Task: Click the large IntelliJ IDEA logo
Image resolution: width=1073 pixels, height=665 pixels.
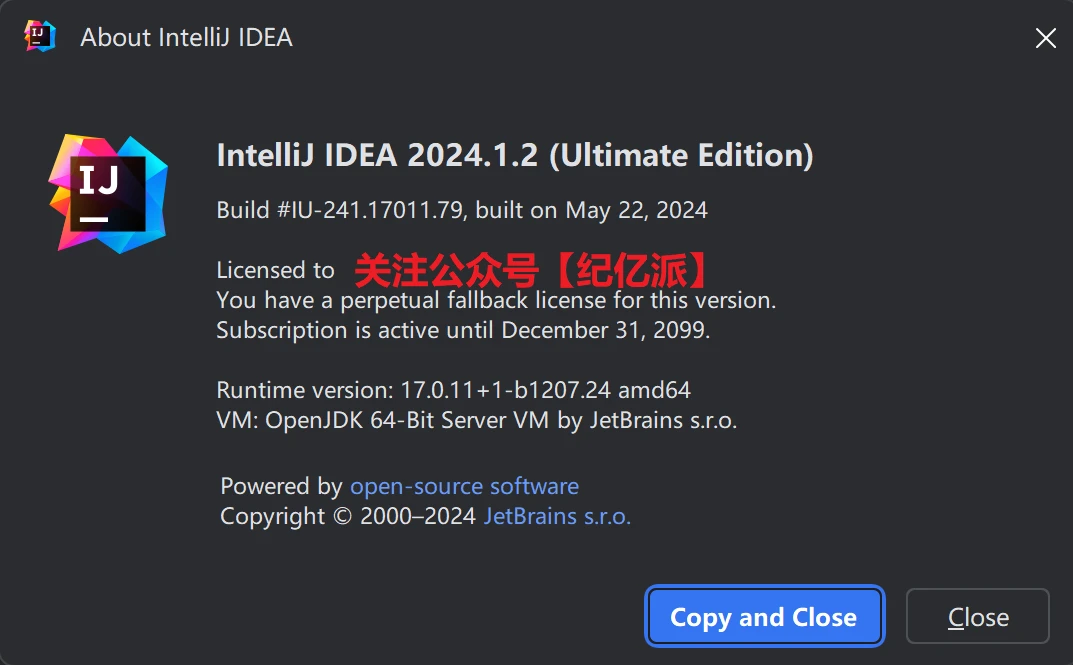Action: 108,193
